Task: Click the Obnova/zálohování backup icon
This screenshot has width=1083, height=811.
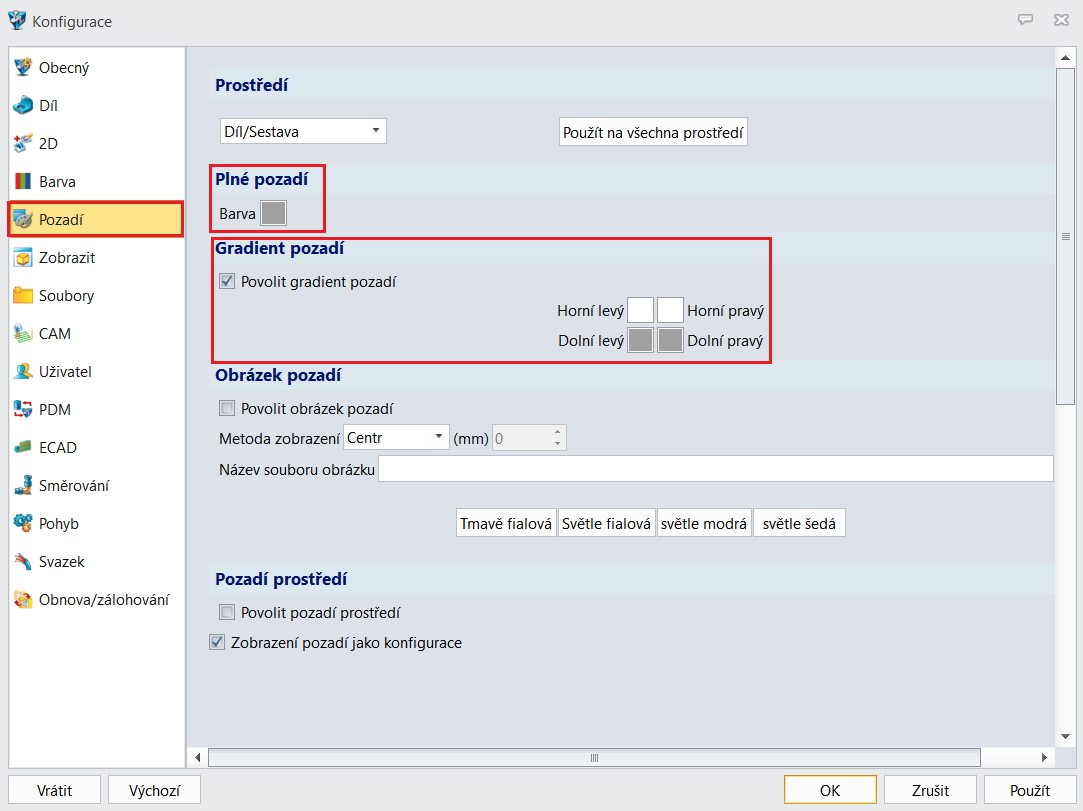Action: click(x=23, y=599)
